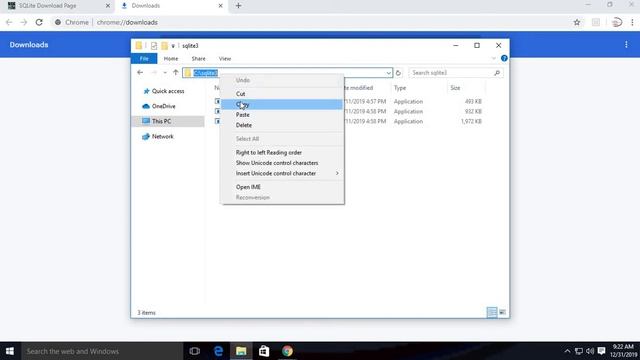Show hidden system tray icons
640x360 pixels.
567,351
